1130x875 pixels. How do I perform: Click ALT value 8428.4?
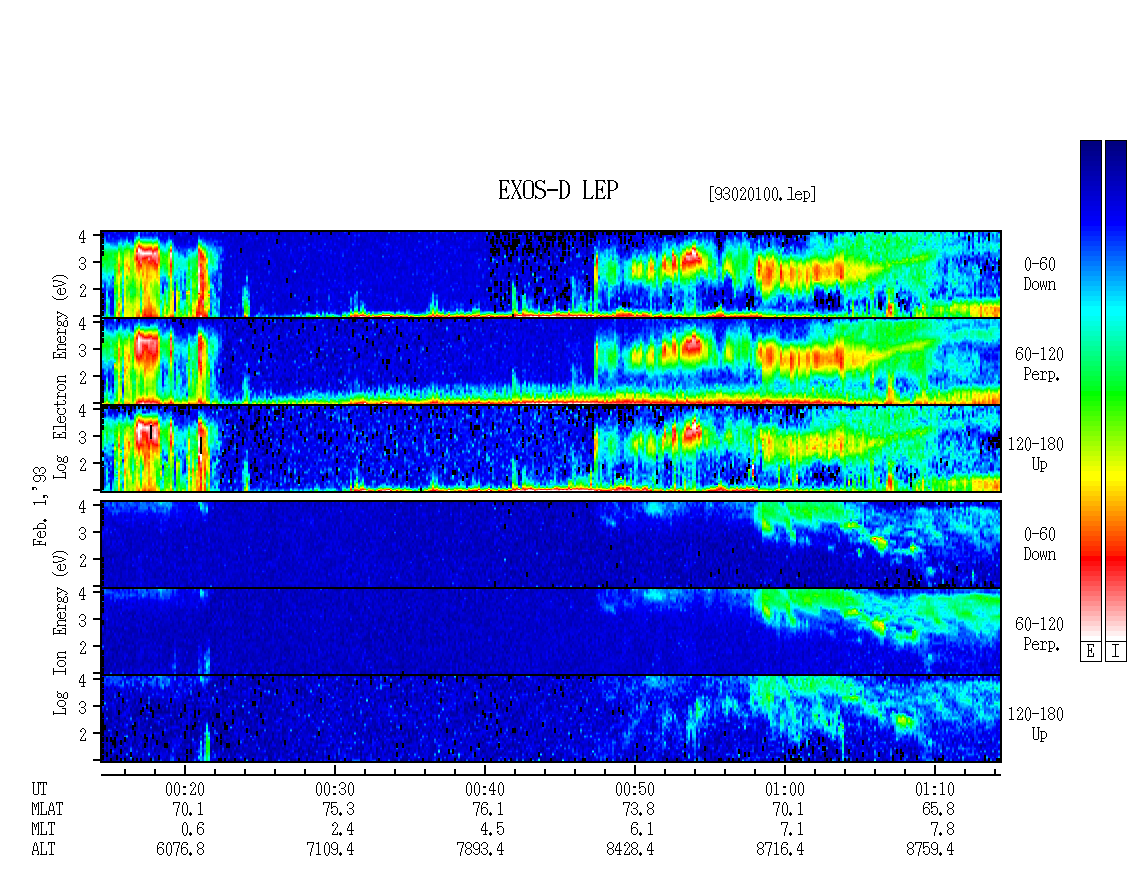[x=630, y=850]
